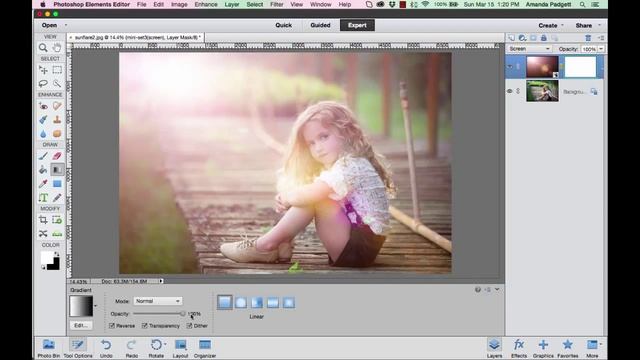Select the Content-Aware Move tool

pyautogui.click(x=43, y=234)
